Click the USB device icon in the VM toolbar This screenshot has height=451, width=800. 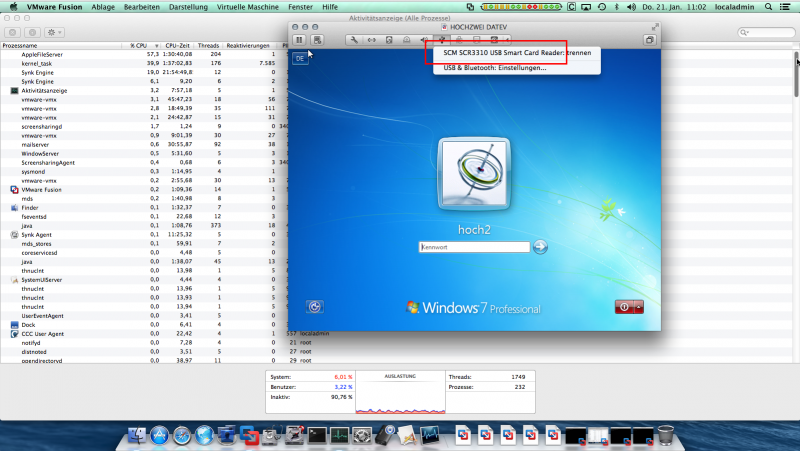pos(441,40)
